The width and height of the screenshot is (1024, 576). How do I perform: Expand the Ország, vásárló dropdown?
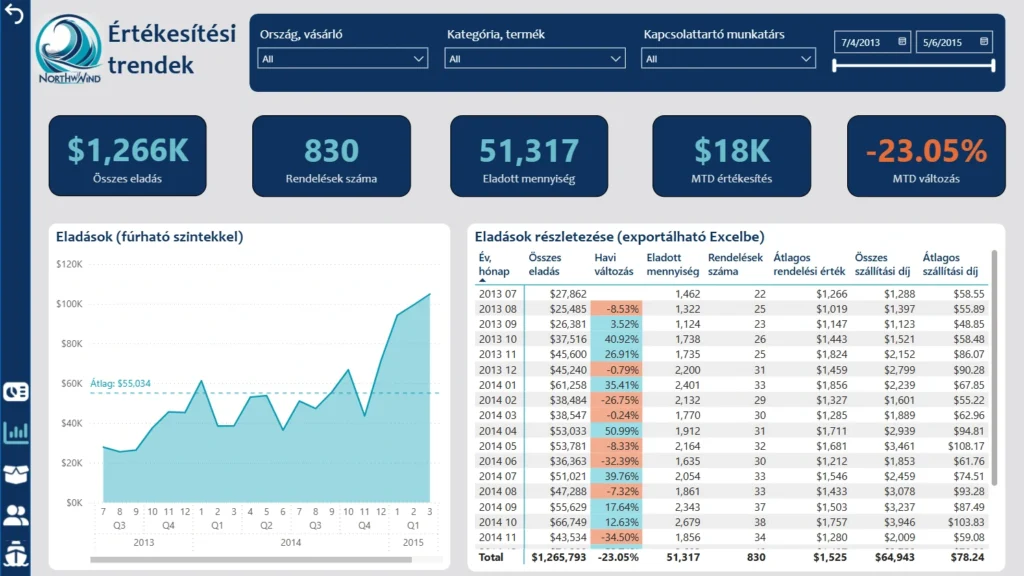coord(342,59)
